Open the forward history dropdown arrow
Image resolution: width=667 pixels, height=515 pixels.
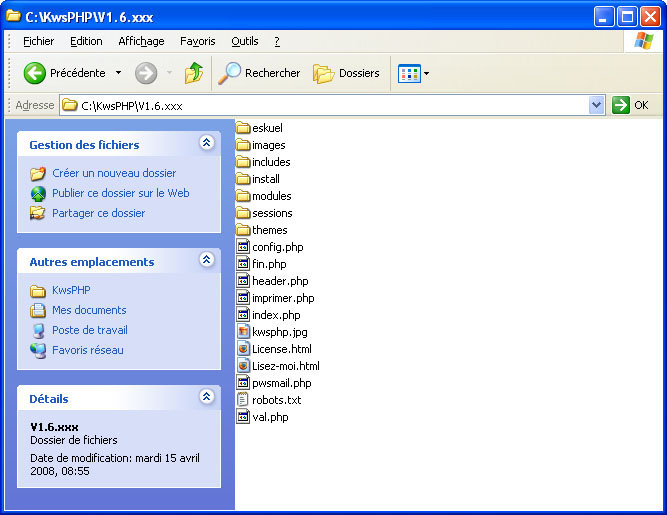(x=169, y=73)
